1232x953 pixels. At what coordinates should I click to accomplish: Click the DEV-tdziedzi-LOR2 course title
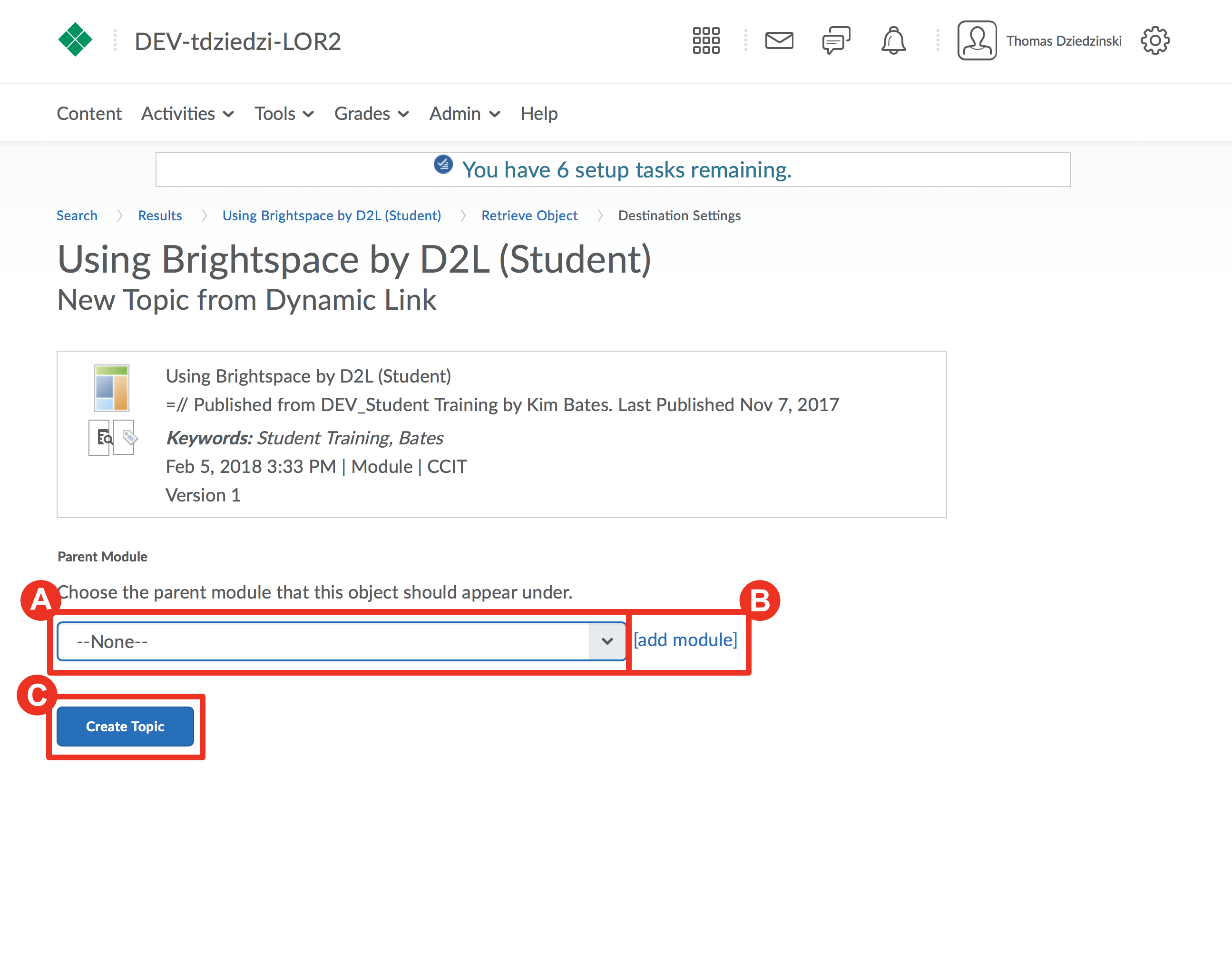coord(237,41)
